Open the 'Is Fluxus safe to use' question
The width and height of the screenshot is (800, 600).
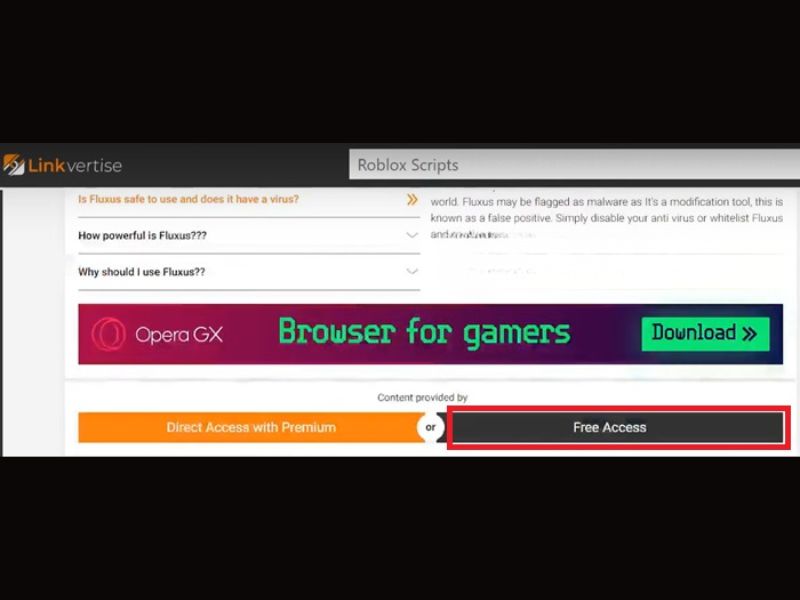(188, 199)
